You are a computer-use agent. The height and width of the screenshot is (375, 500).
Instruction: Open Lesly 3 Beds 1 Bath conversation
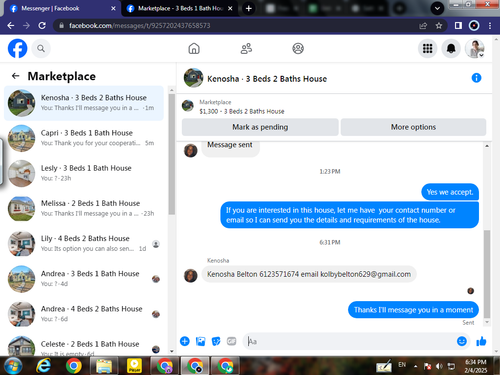[84, 173]
